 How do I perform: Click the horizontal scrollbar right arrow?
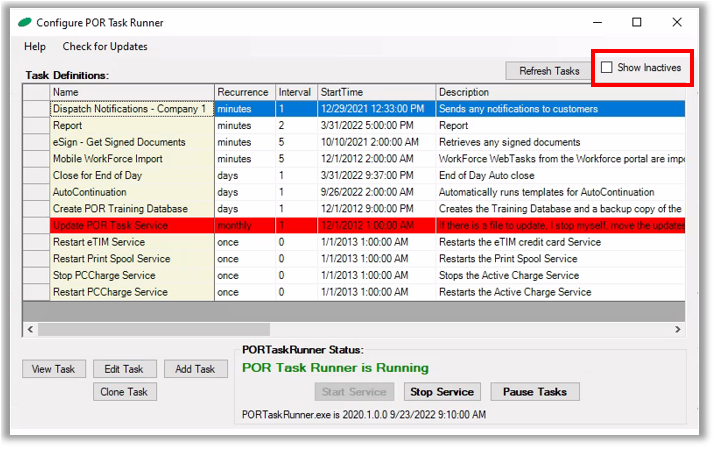tap(678, 329)
